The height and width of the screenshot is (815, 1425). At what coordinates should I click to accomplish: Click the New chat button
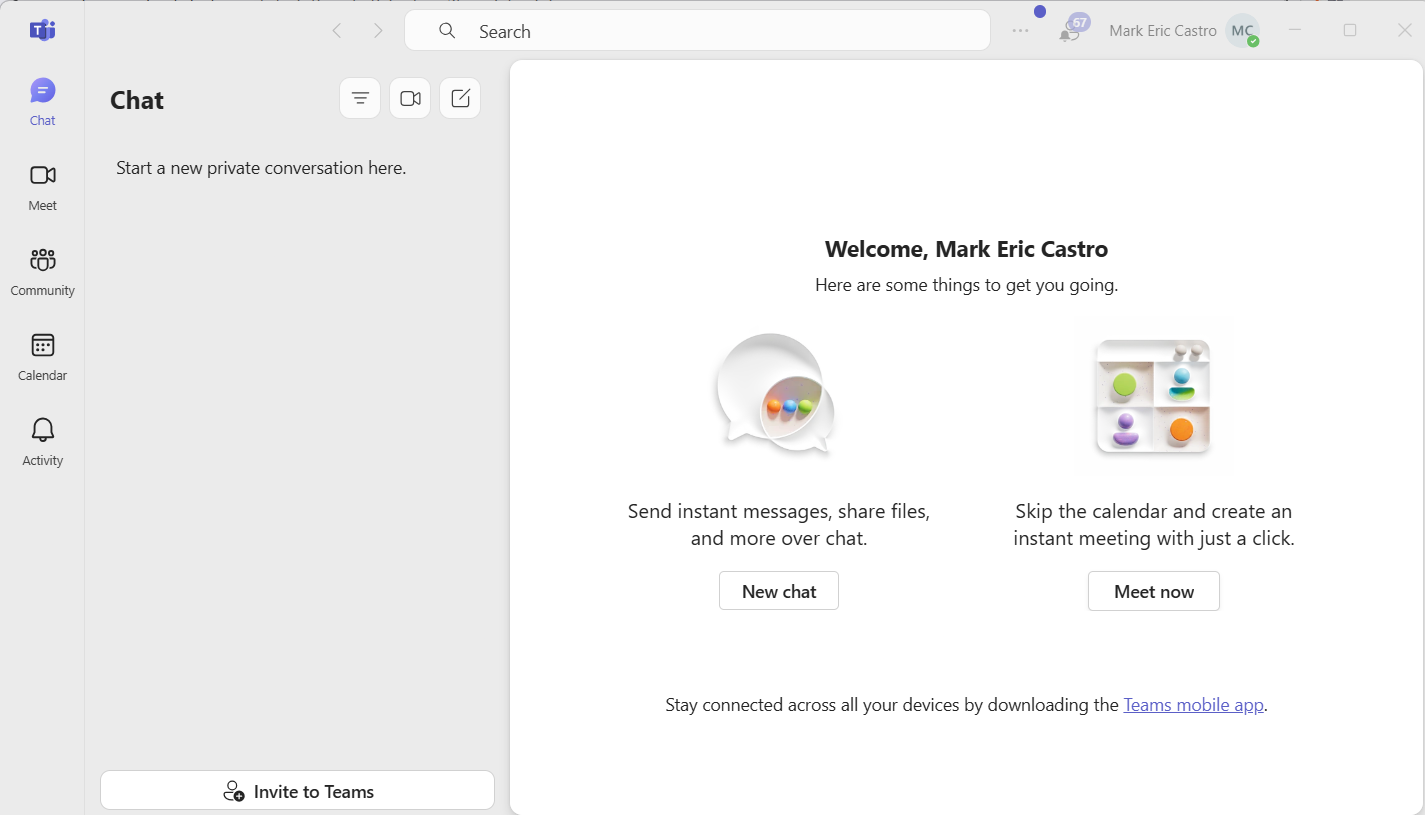point(779,591)
